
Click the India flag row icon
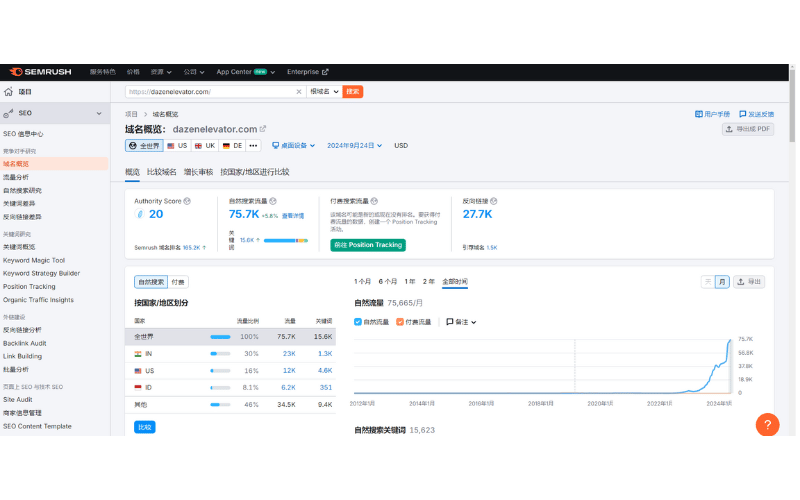138,354
